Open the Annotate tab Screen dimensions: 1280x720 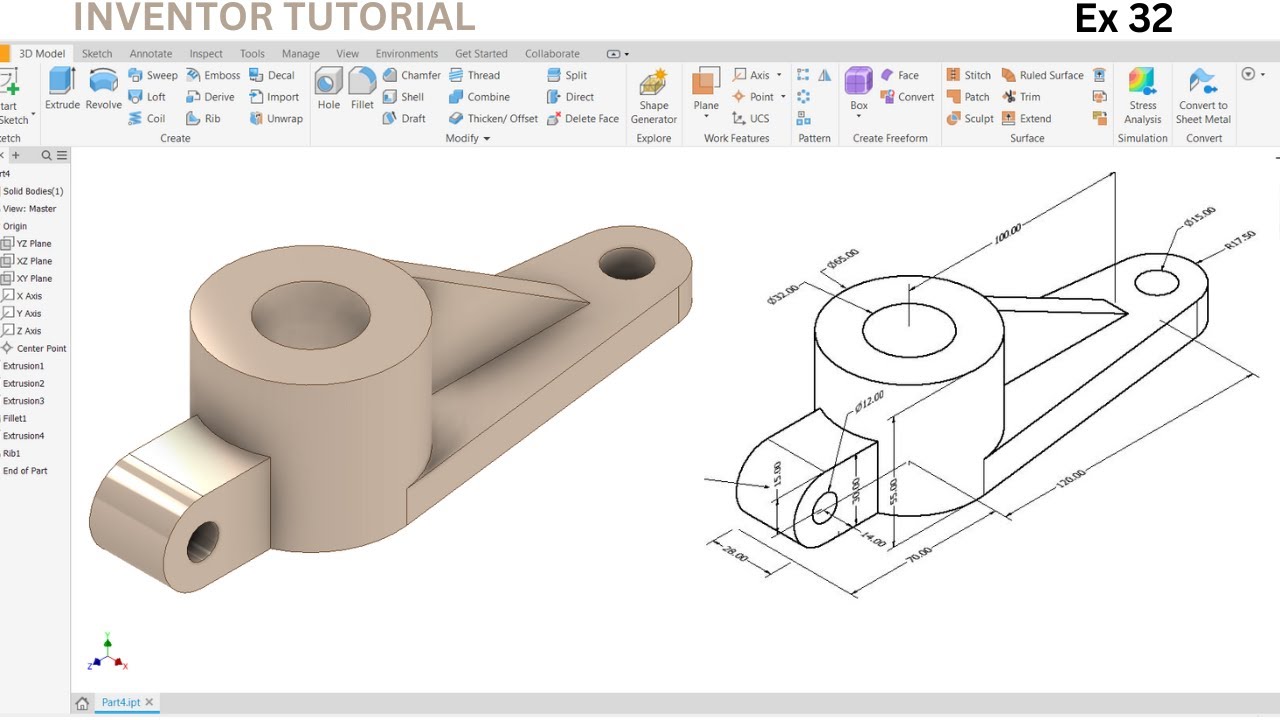pyautogui.click(x=151, y=54)
